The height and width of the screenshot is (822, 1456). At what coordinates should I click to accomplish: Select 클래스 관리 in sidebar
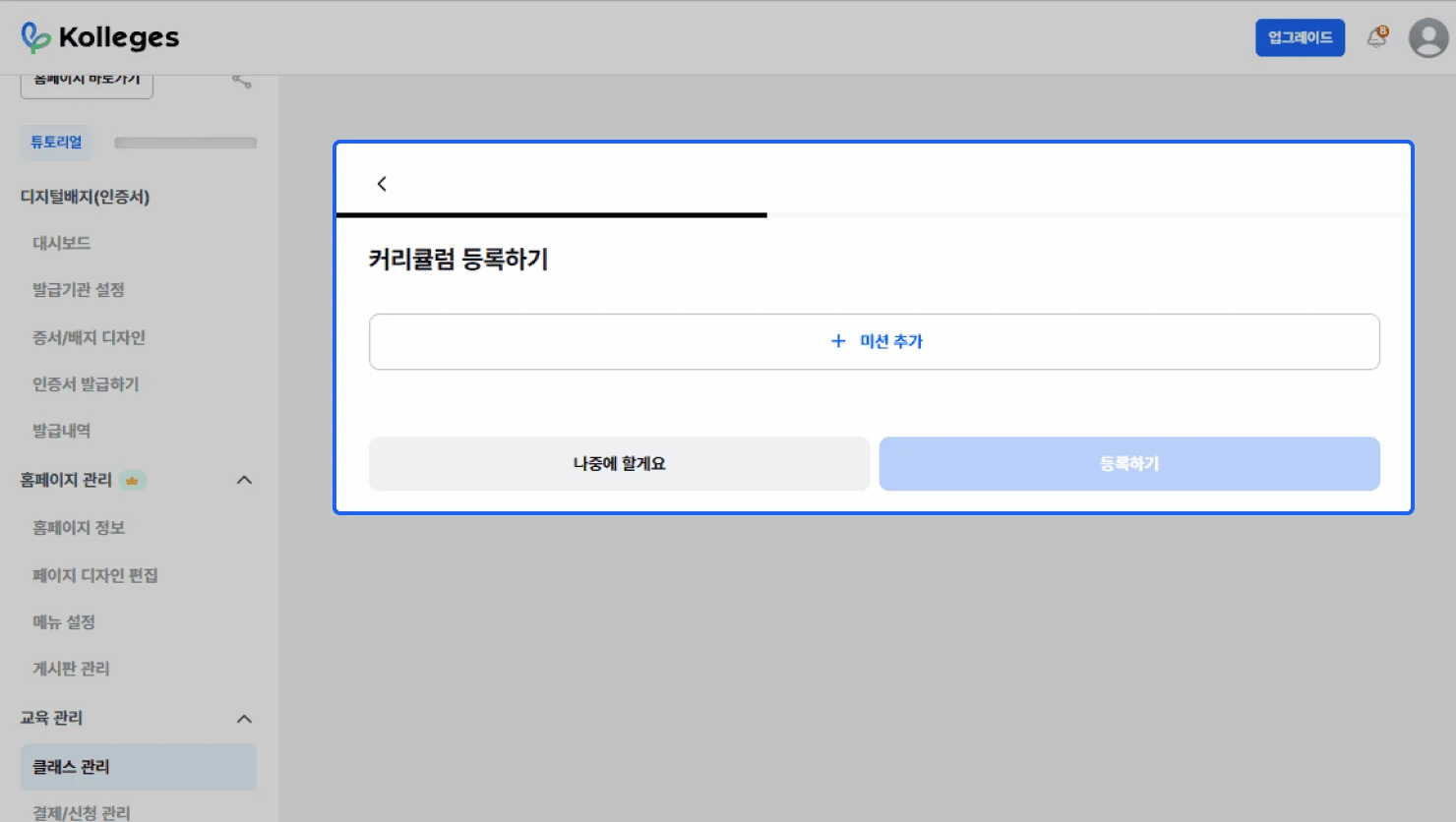tap(71, 767)
